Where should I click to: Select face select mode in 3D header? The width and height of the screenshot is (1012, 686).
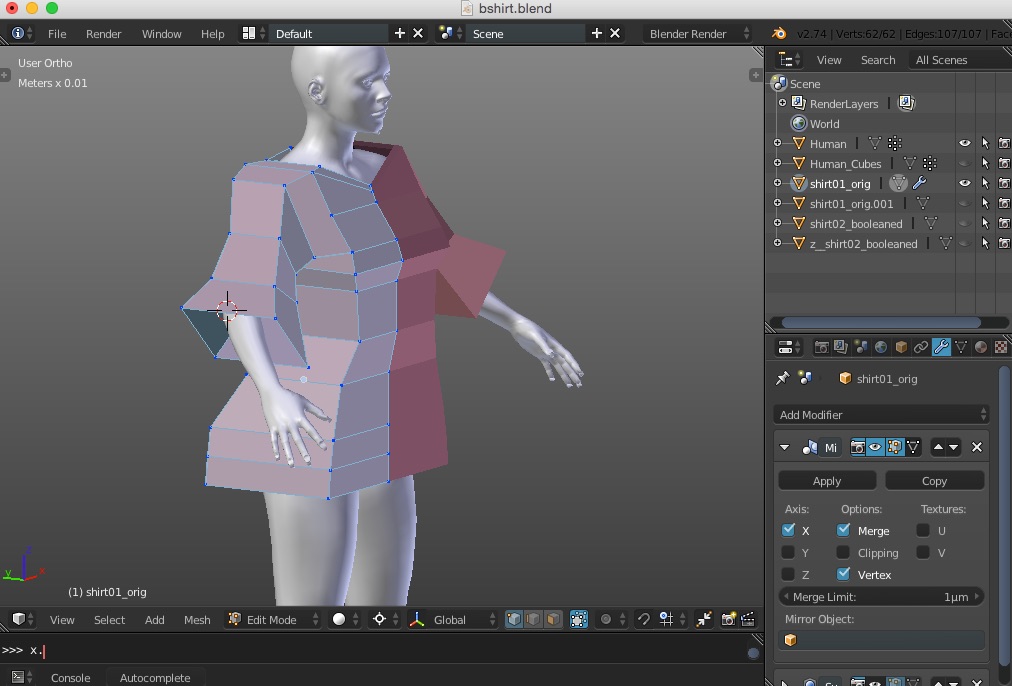click(553, 620)
